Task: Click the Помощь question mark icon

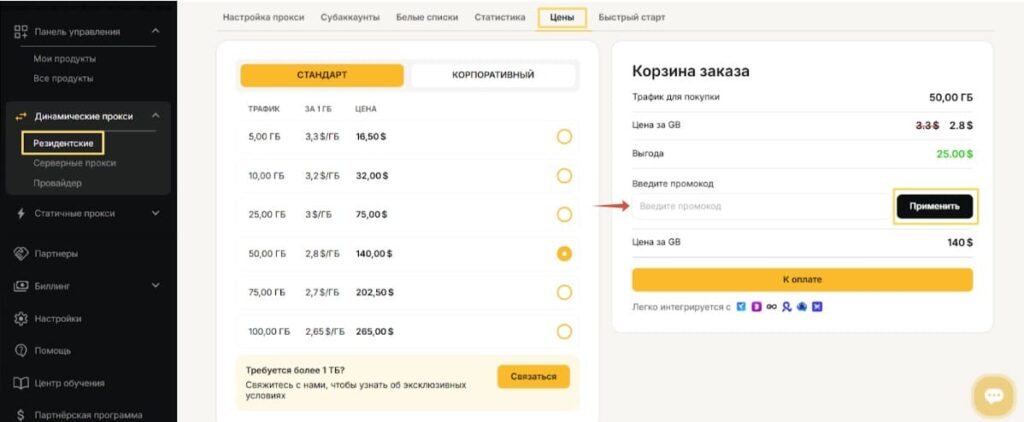Action: (20, 351)
